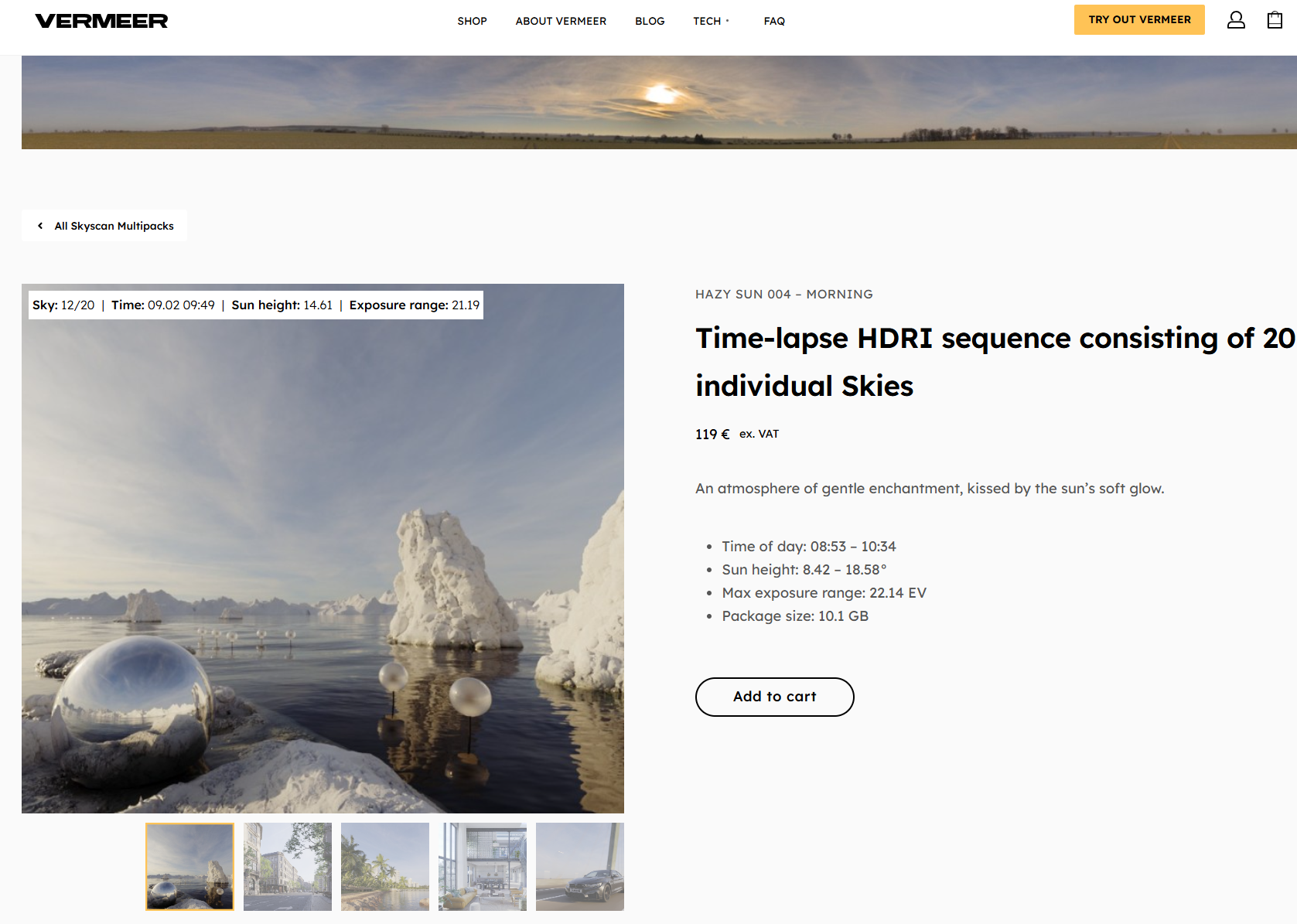This screenshot has width=1297, height=924.
Task: Open the Shop menu item
Action: click(472, 21)
